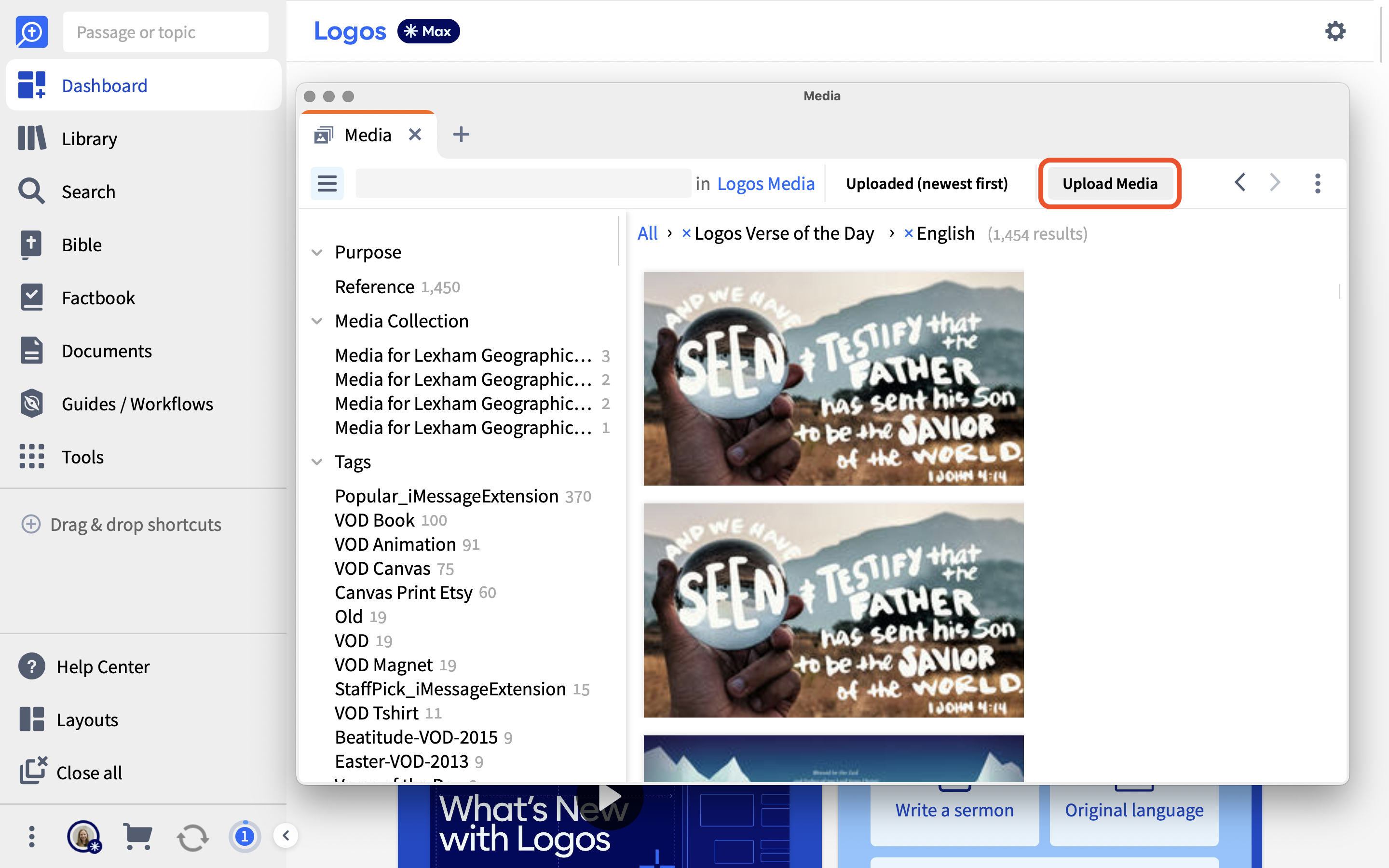Toggle the Media panel sidebar hamburger menu
Viewport: 1389px width, 868px height.
[x=327, y=184]
